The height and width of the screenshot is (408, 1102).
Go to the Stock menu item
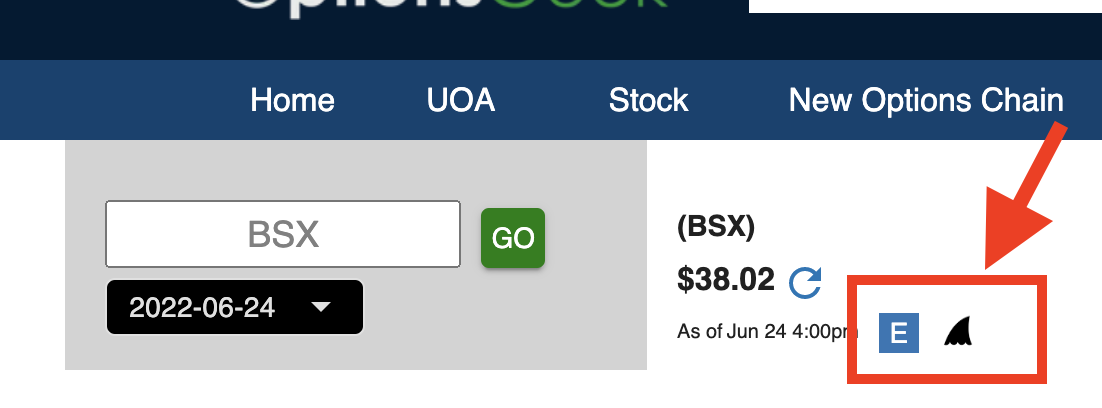(648, 100)
